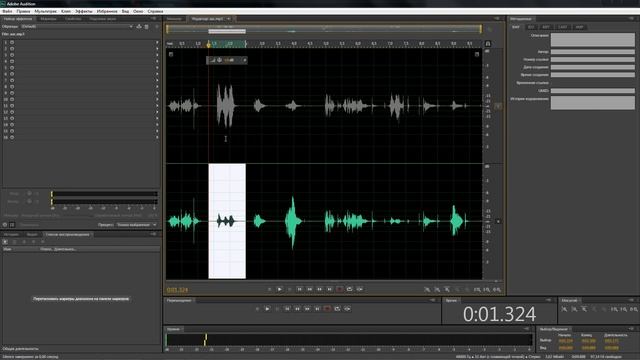Stop playback in the editor transport bar
The width and height of the screenshot is (640, 360).
(x=269, y=289)
